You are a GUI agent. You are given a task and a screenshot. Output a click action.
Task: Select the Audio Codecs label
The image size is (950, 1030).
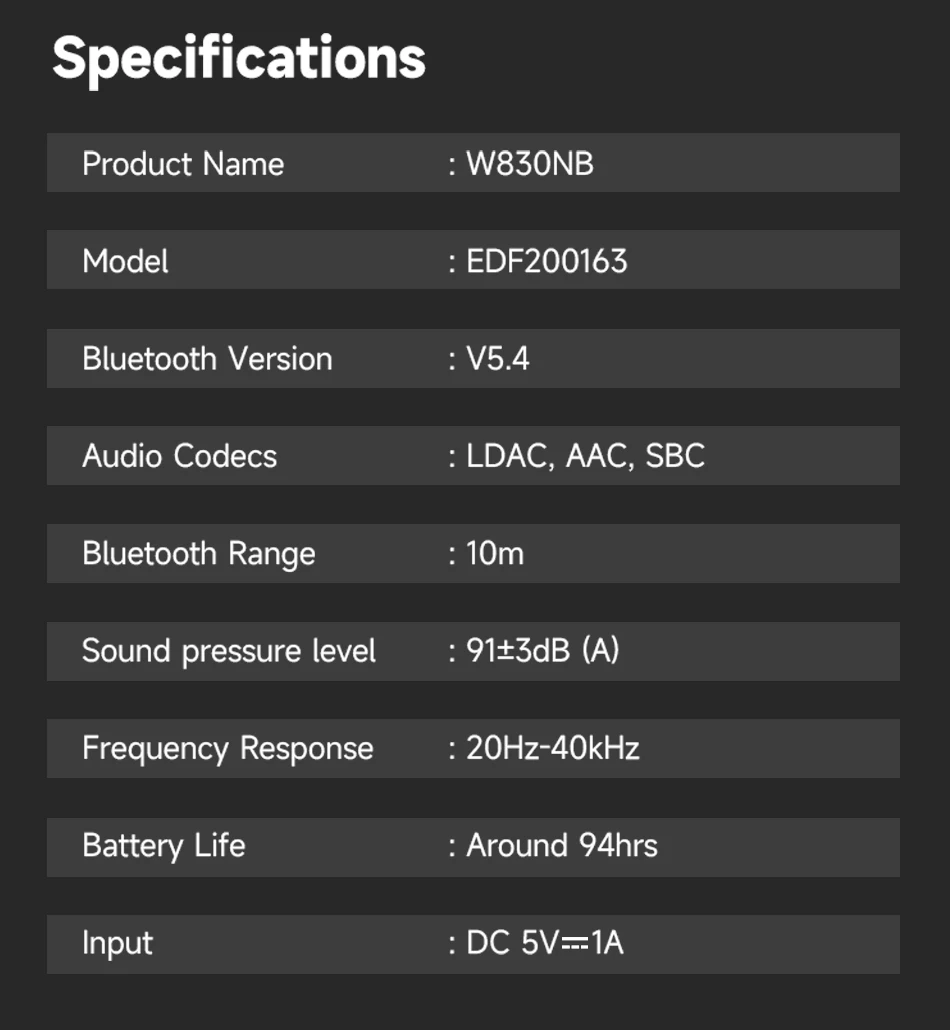[x=179, y=456]
